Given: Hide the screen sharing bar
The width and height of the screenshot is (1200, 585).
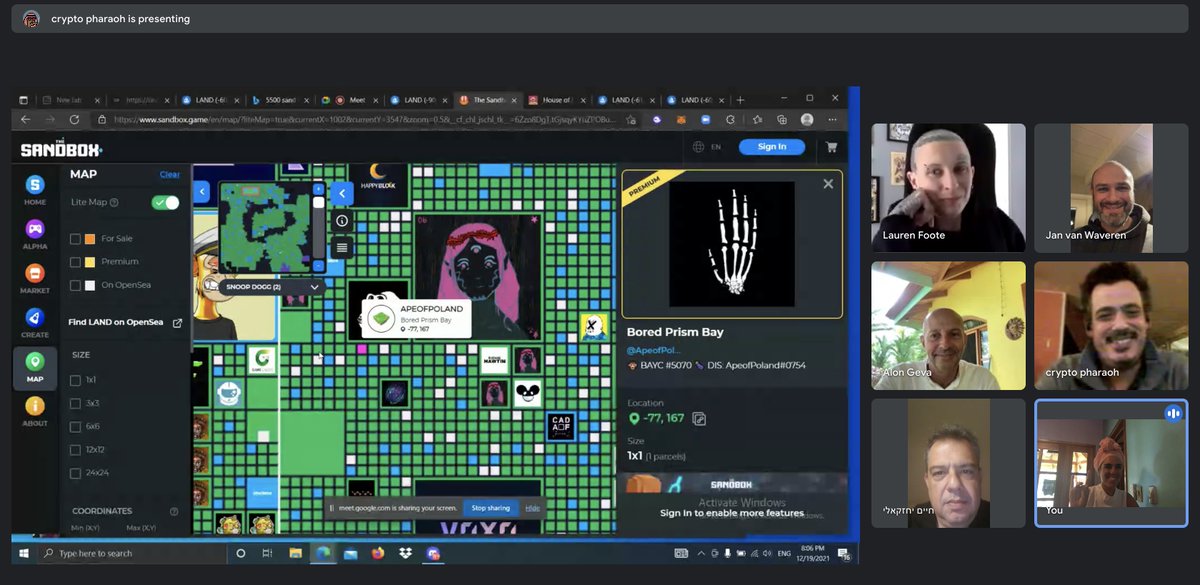Looking at the screenshot, I should click(x=533, y=508).
